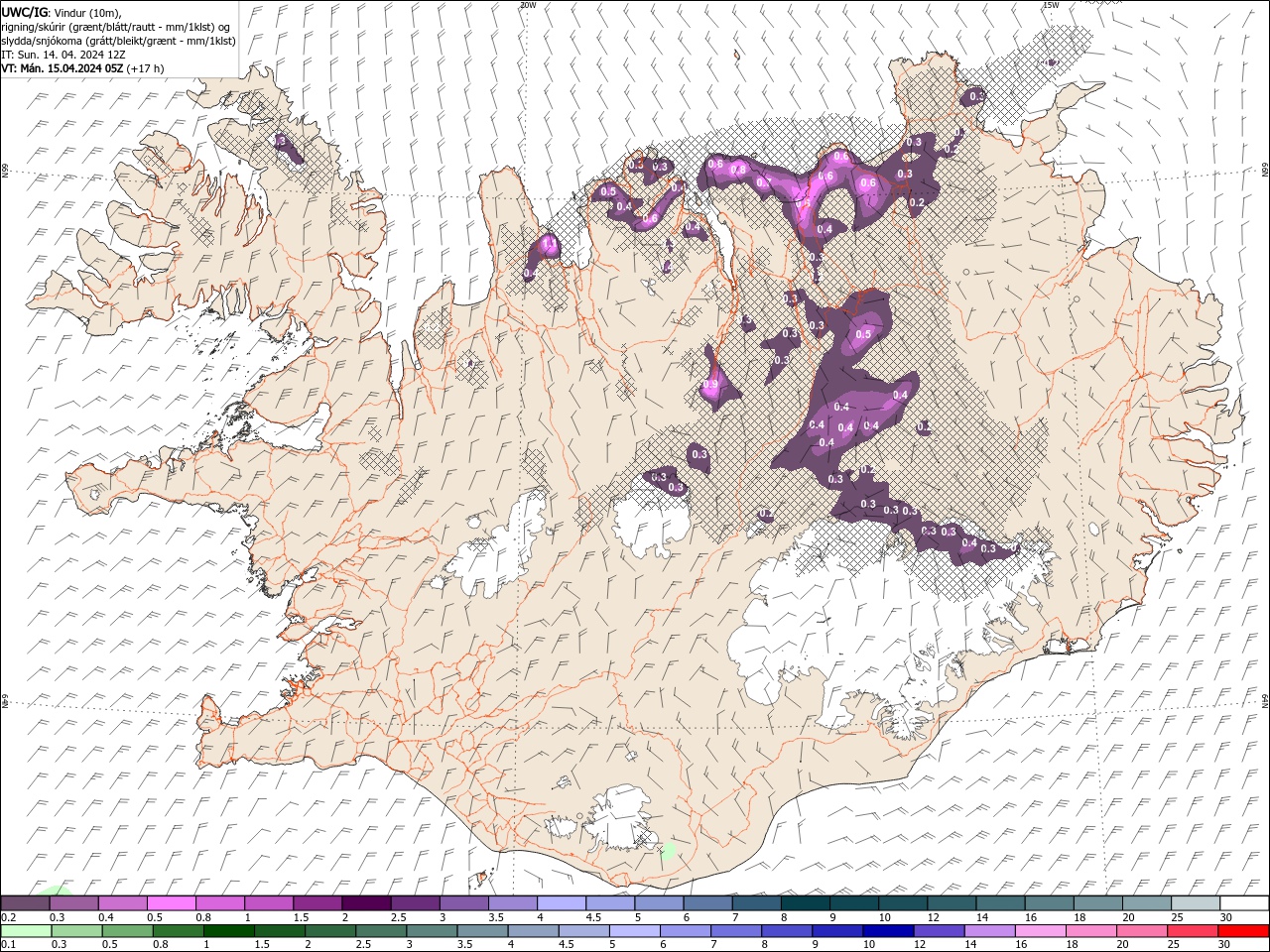Click purple rain swatch between 12 and 14
This screenshot has width=1270, height=952.
[x=938, y=931]
